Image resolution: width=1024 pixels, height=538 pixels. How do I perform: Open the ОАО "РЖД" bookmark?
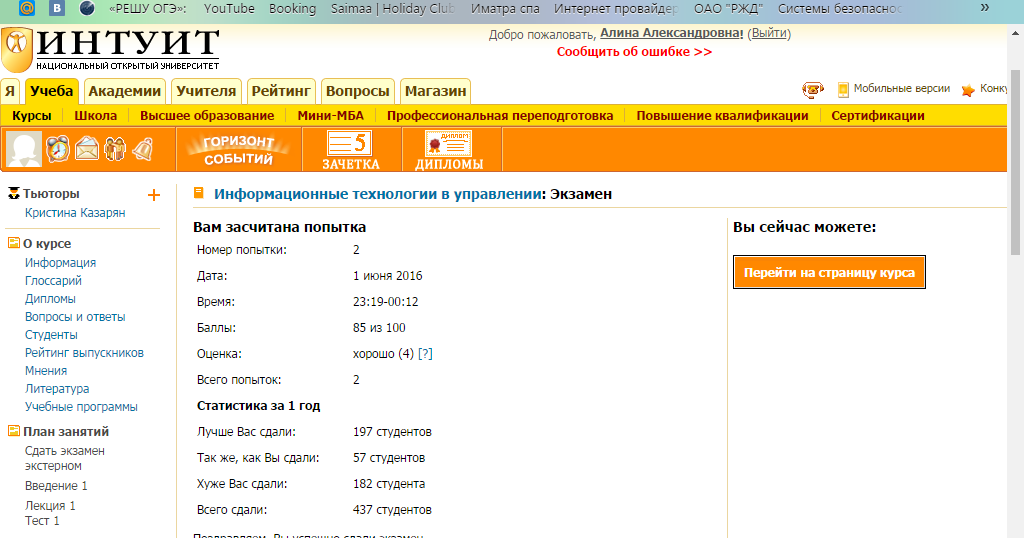tap(728, 8)
